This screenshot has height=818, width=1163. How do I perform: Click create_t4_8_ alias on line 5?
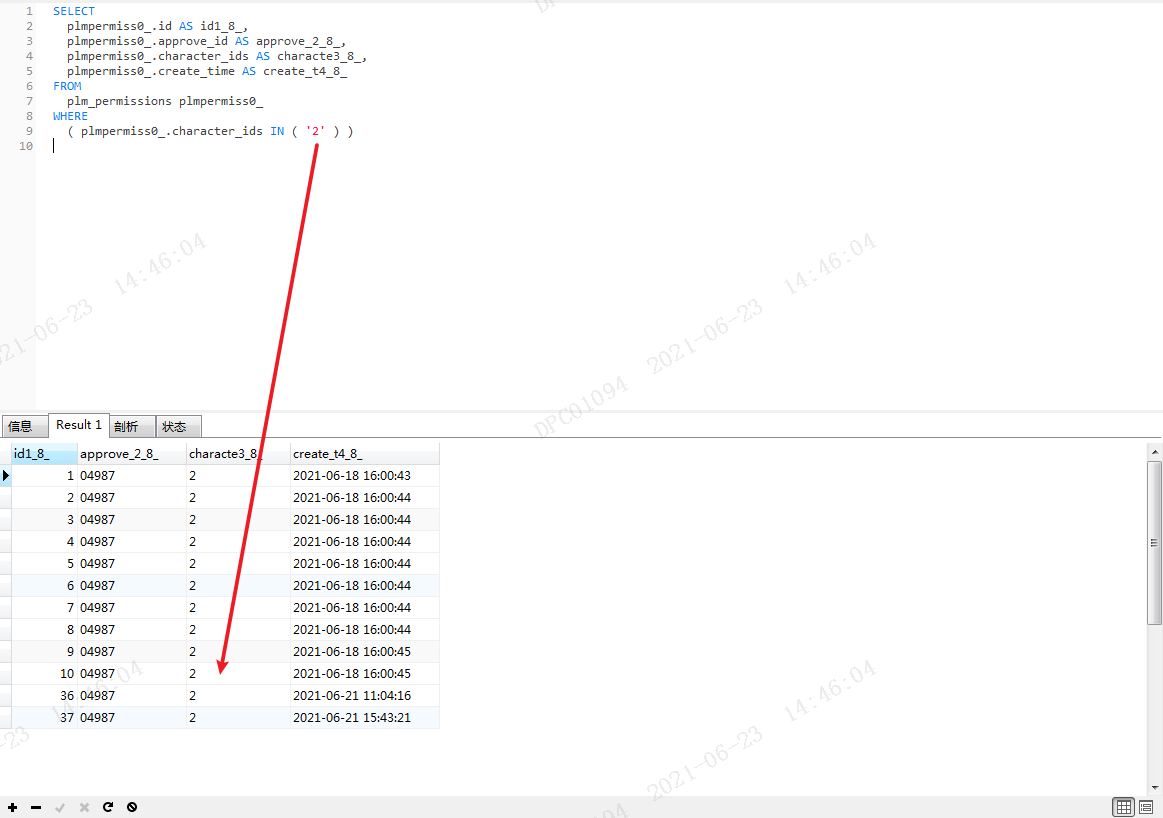pyautogui.click(x=305, y=71)
